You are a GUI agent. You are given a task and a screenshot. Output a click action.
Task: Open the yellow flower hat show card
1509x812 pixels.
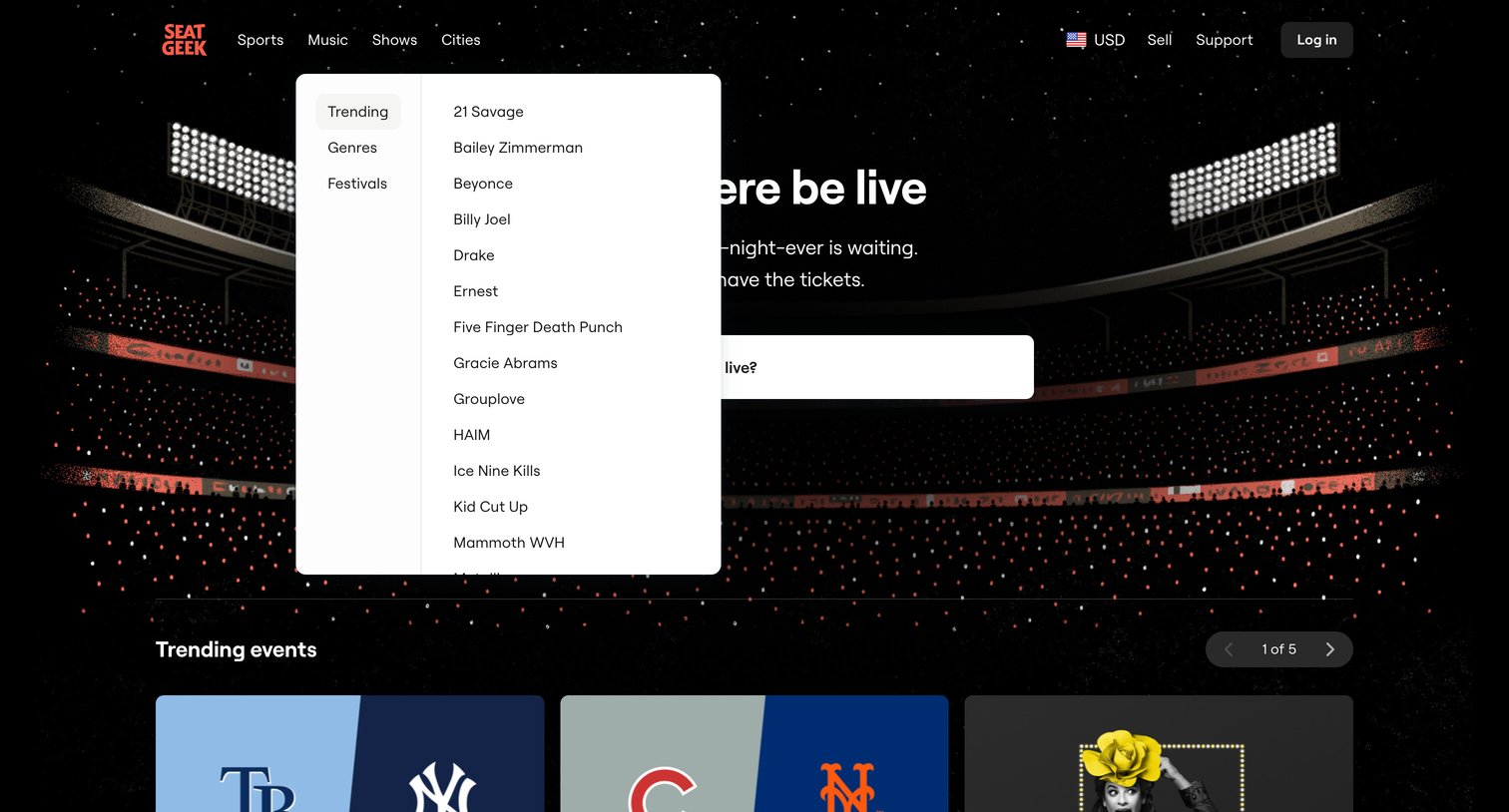[x=1159, y=754]
